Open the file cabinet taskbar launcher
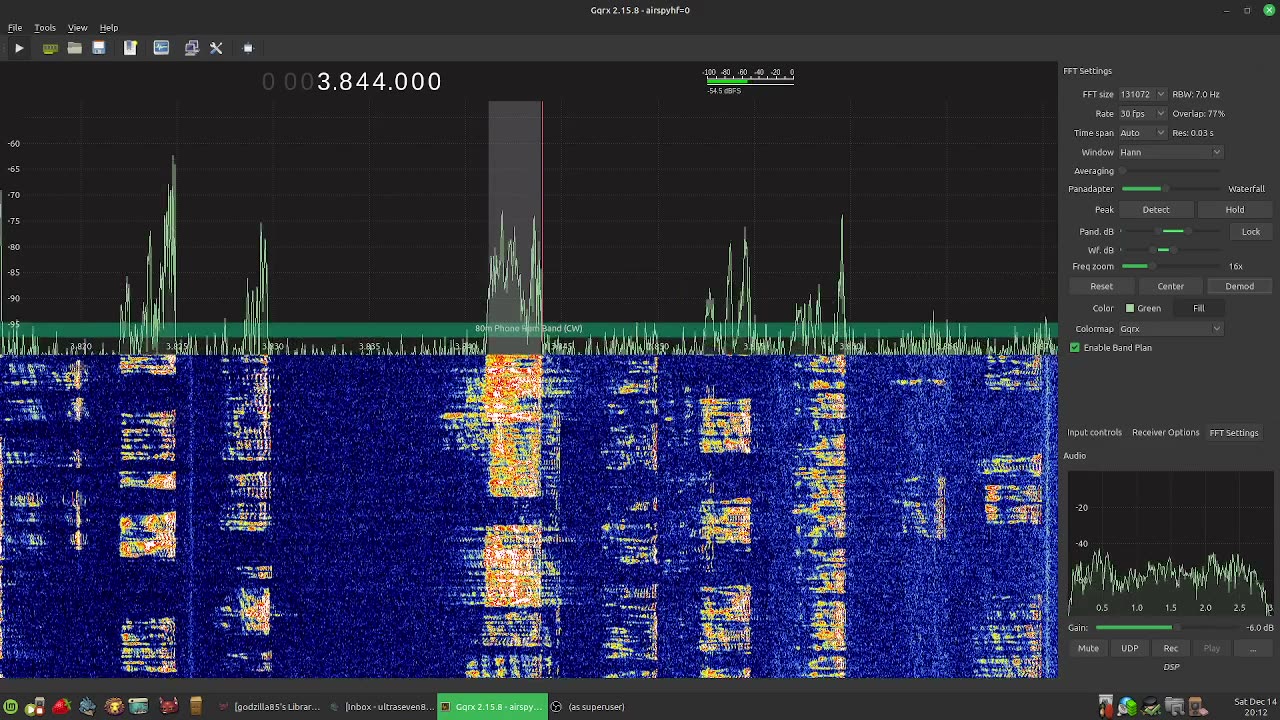 (x=195, y=707)
